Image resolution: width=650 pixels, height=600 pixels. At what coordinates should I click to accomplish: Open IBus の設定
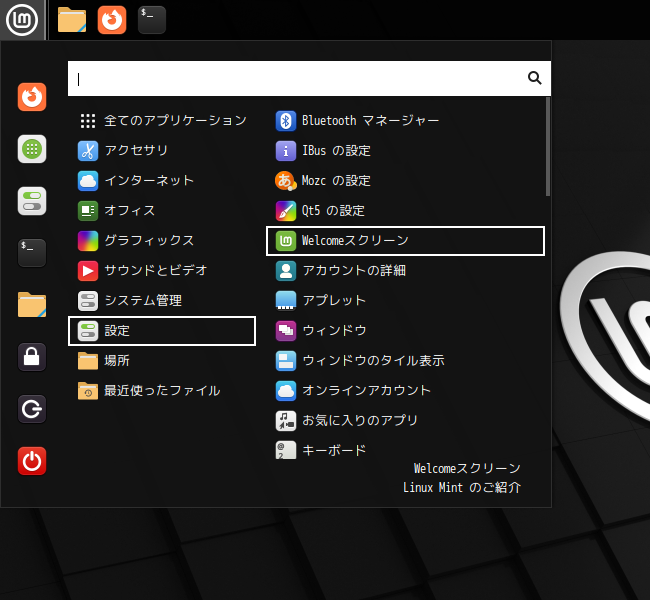click(x=405, y=151)
